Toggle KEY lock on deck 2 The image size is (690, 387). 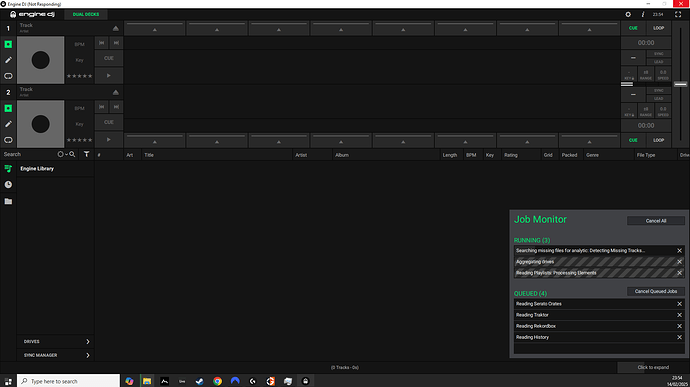tap(629, 111)
